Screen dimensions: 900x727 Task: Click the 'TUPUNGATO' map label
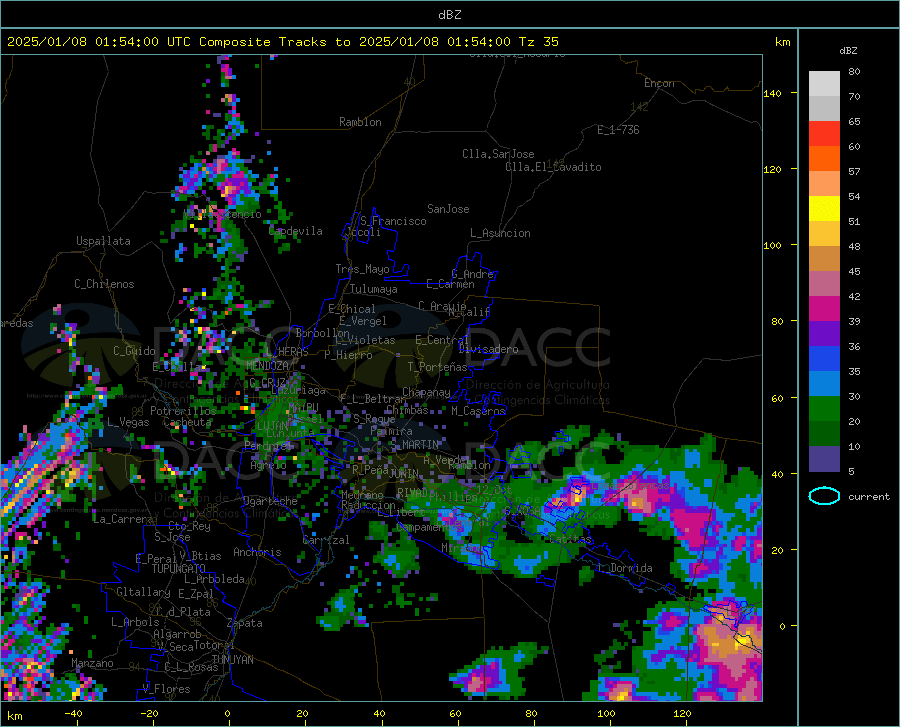coord(179,569)
